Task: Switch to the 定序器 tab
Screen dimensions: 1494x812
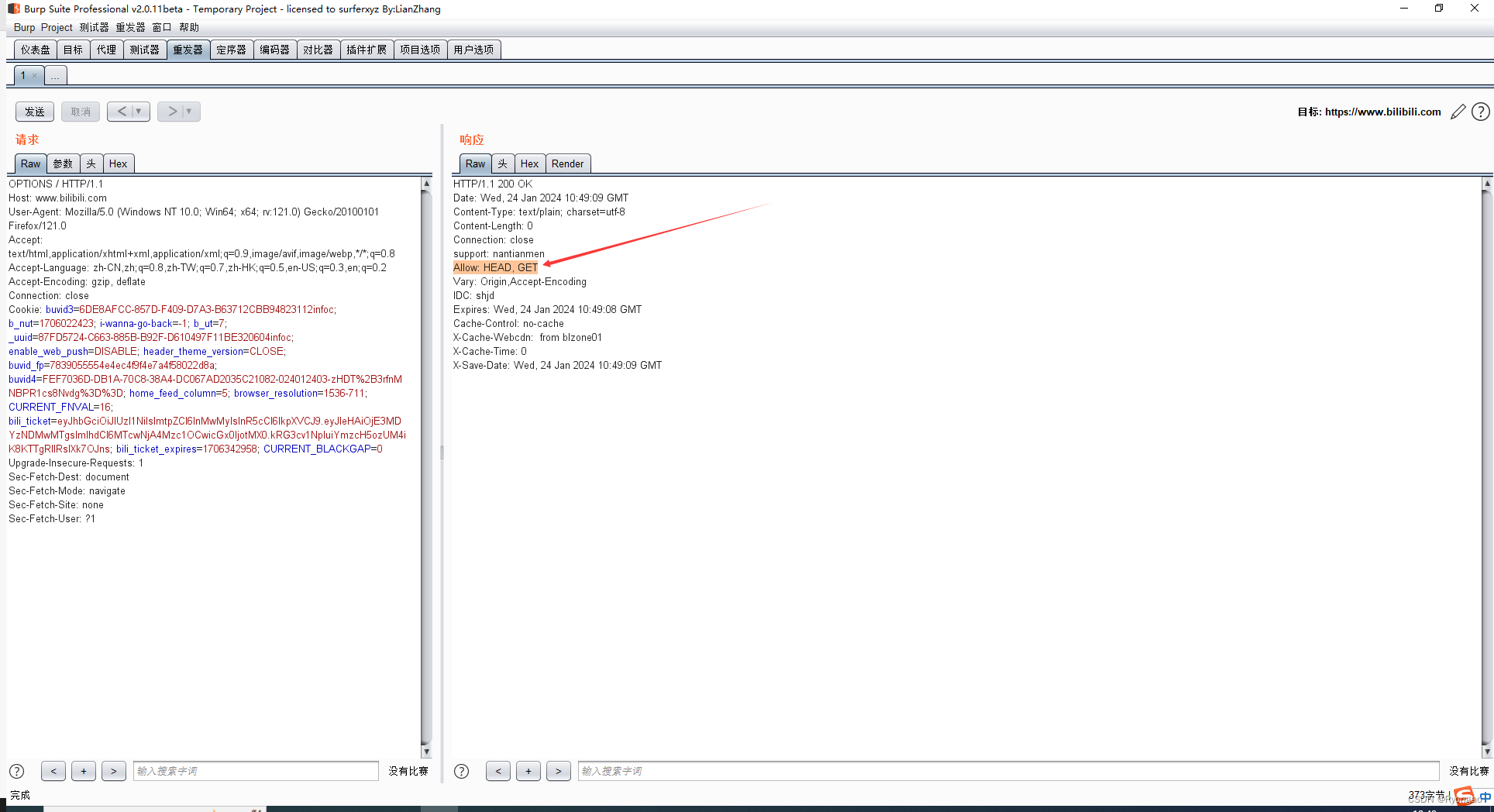Action: [231, 50]
